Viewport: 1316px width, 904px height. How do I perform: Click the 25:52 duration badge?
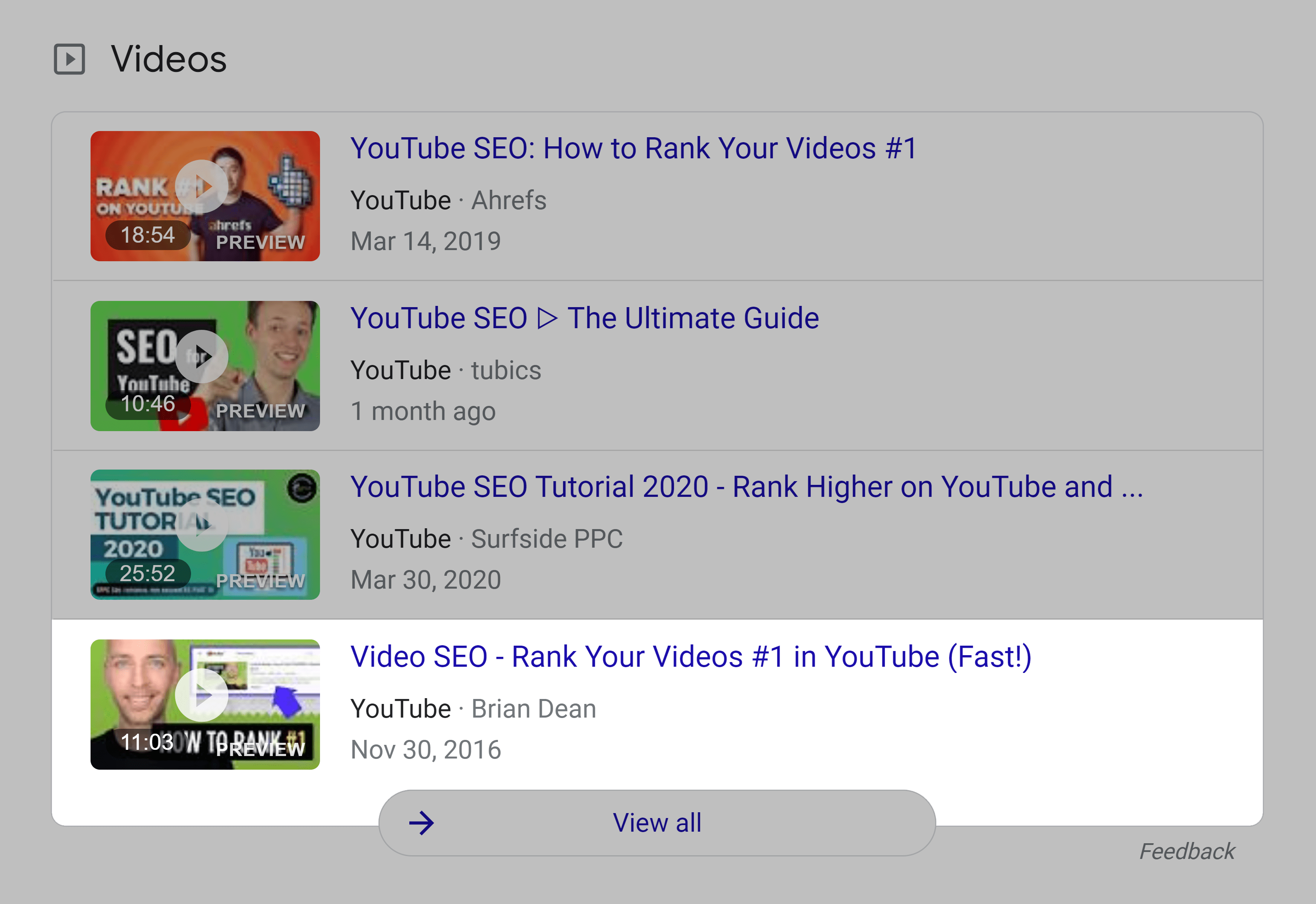(x=148, y=573)
